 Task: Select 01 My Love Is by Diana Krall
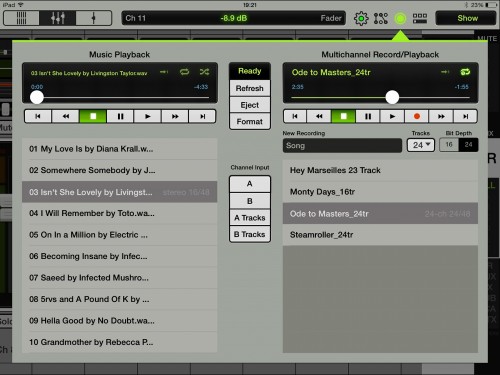(119, 149)
